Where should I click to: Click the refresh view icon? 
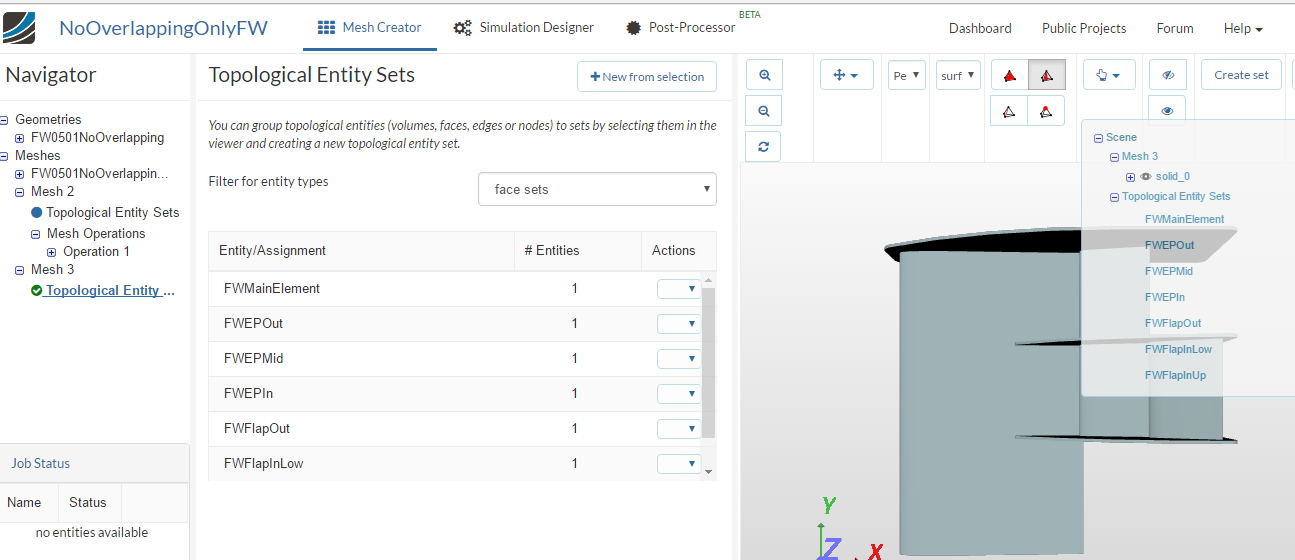click(764, 146)
